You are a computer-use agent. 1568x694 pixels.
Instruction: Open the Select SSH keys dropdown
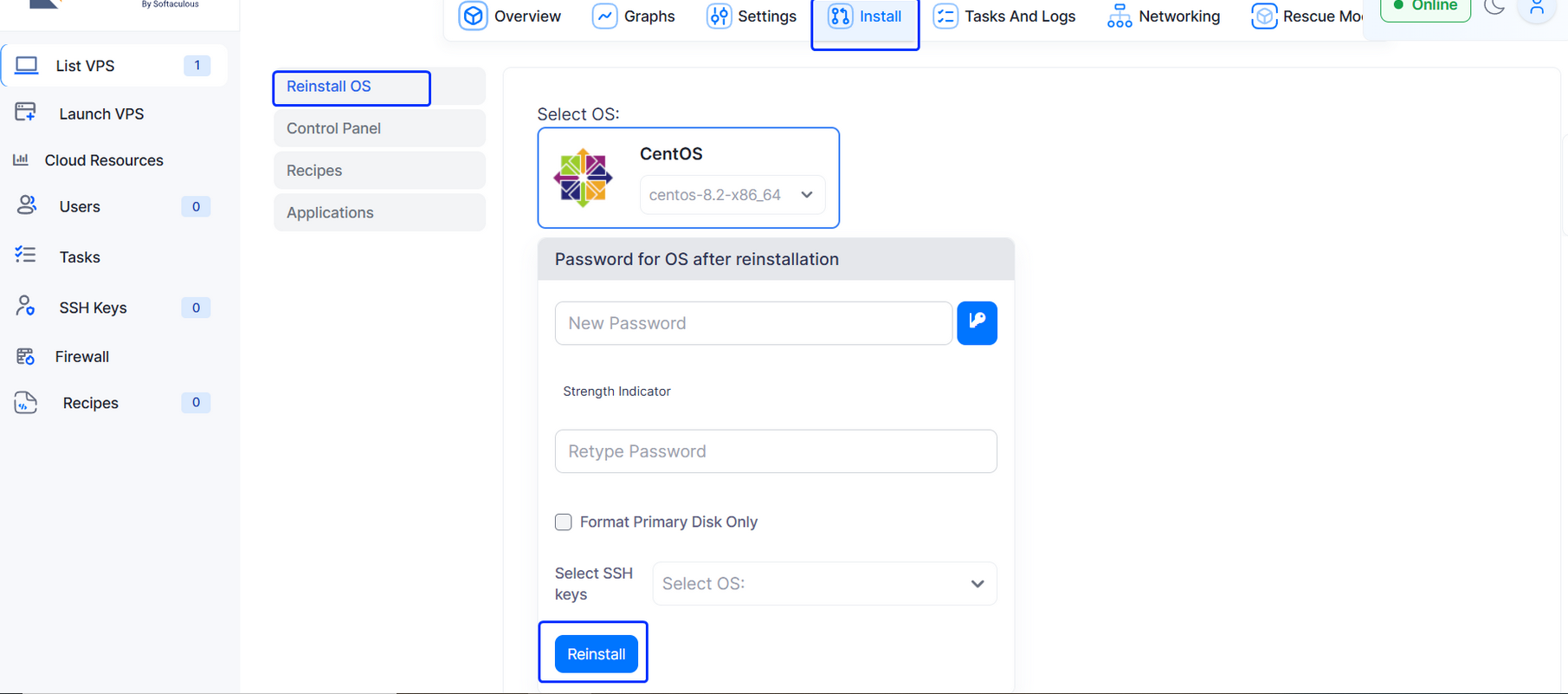click(823, 583)
